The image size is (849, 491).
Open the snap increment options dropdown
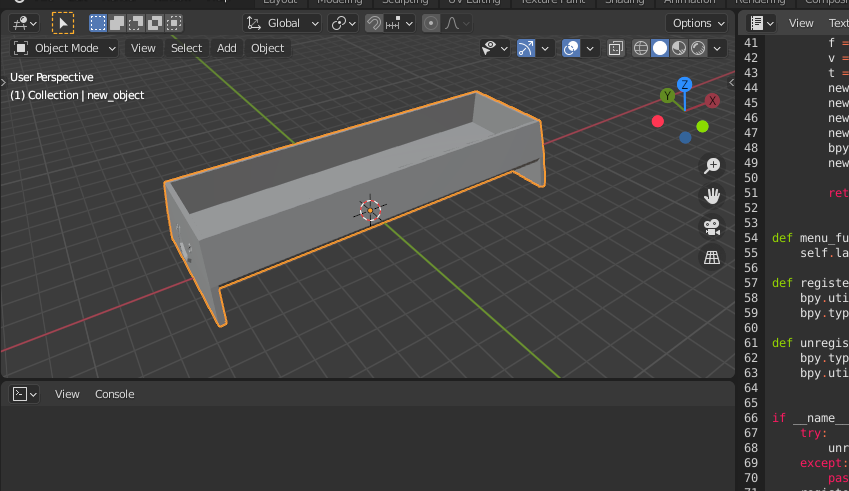pos(400,23)
